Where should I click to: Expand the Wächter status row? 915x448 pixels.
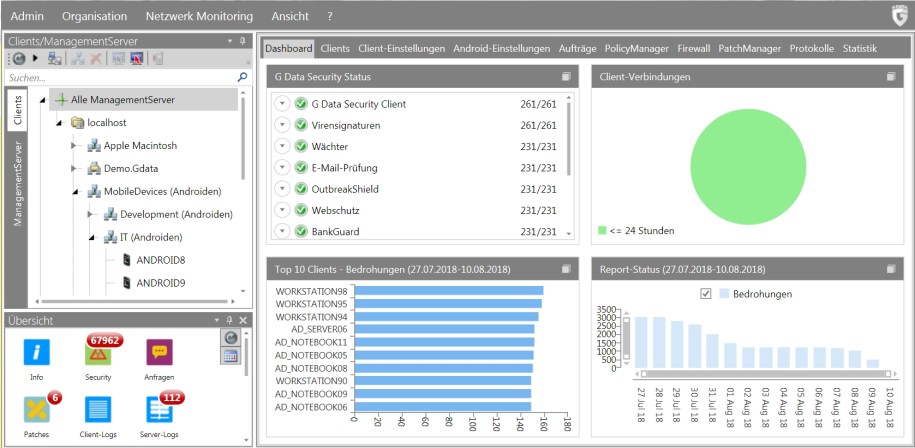pos(282,146)
